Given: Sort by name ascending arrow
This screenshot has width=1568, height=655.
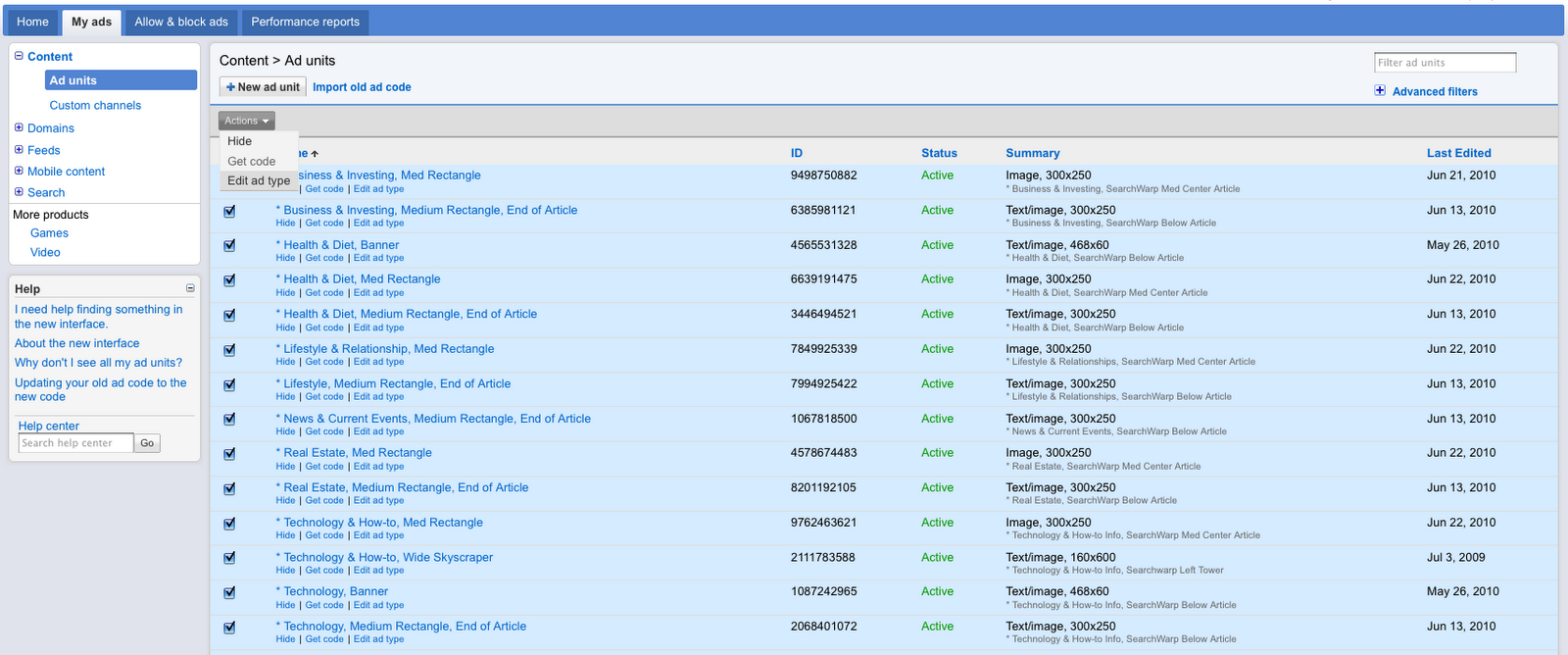Looking at the screenshot, I should pos(315,154).
